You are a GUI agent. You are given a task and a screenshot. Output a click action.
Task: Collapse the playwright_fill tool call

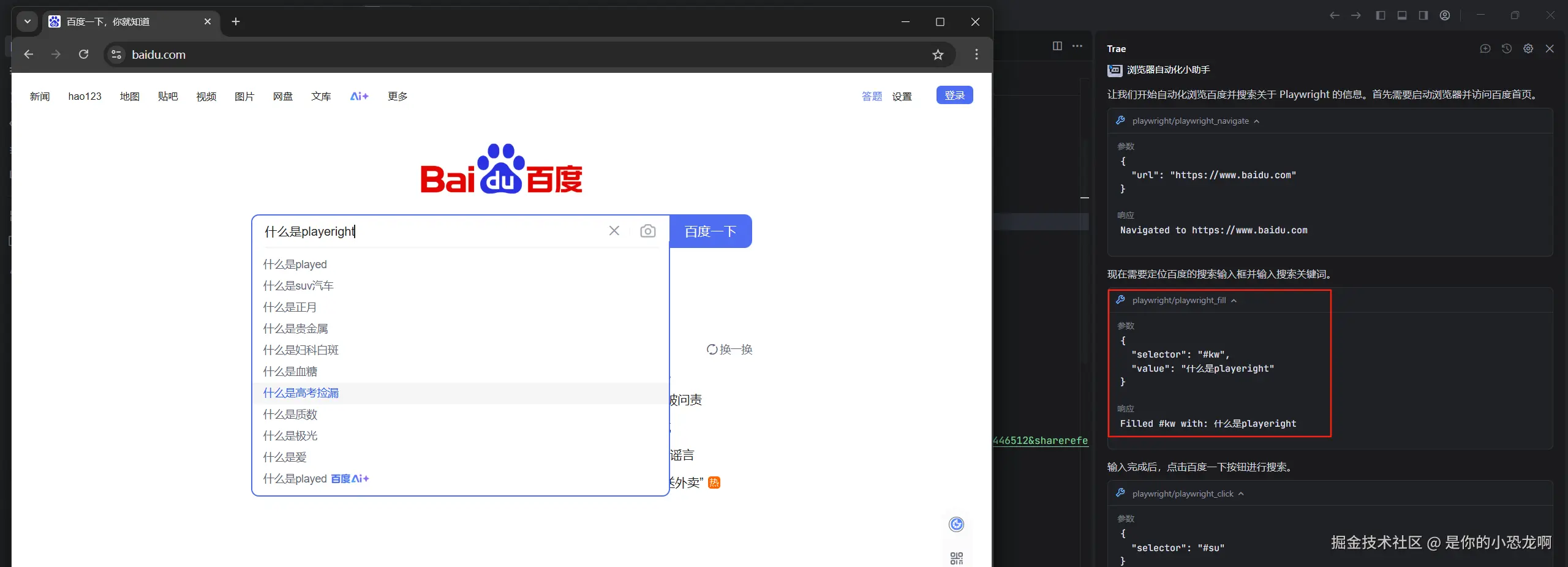(x=1234, y=301)
